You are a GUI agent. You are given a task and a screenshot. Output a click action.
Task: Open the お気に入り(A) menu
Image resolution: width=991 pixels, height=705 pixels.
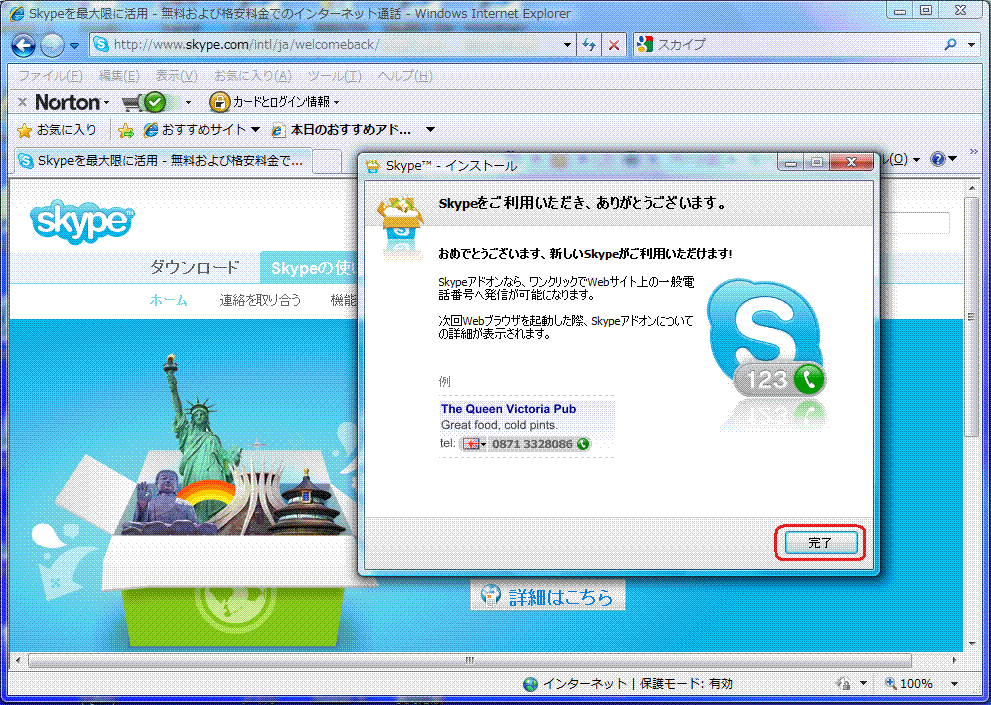click(x=252, y=76)
